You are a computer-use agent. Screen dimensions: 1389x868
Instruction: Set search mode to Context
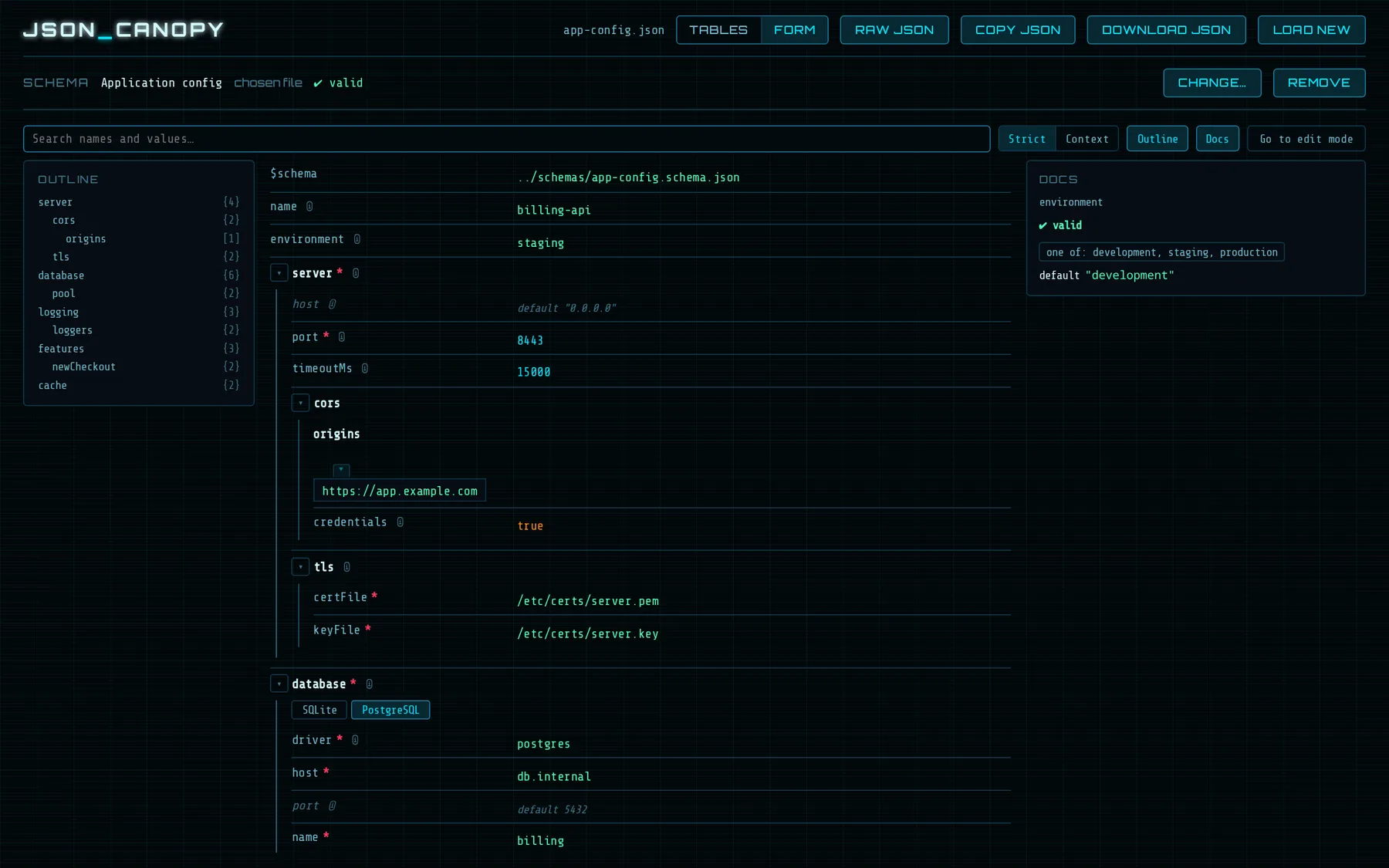point(1087,139)
